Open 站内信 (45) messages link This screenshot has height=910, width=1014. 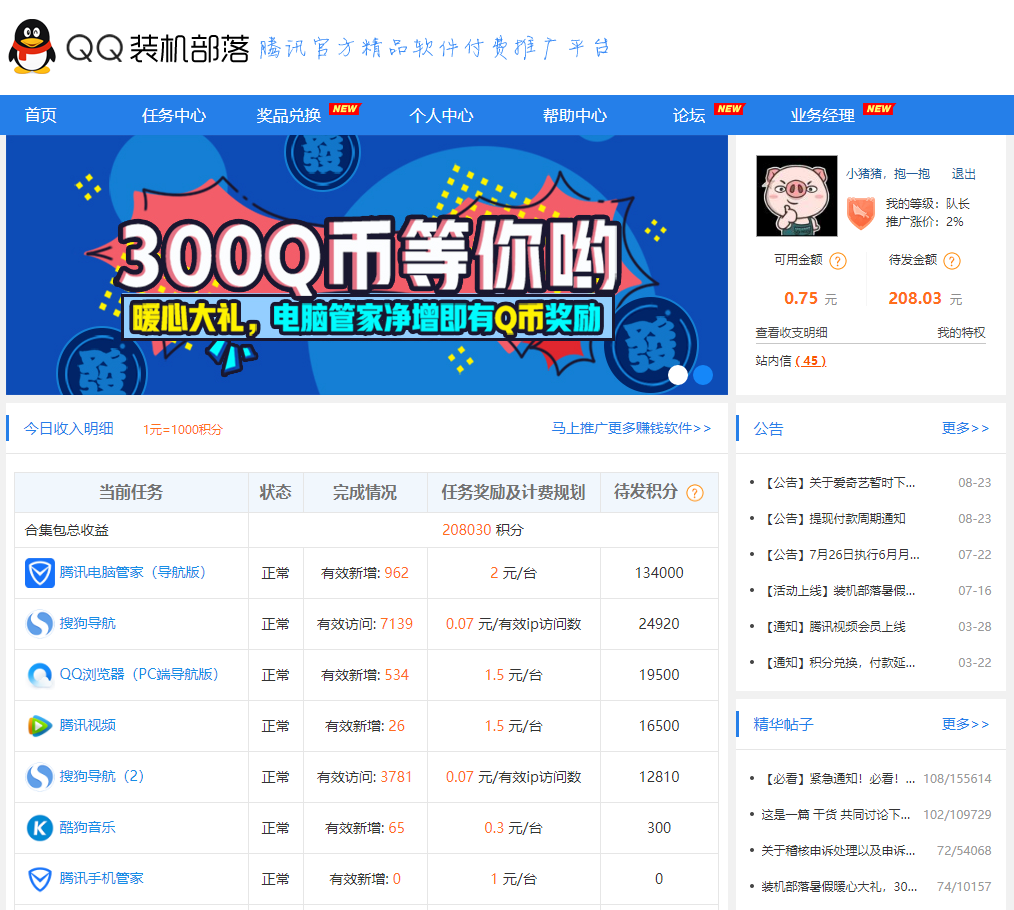[790, 361]
